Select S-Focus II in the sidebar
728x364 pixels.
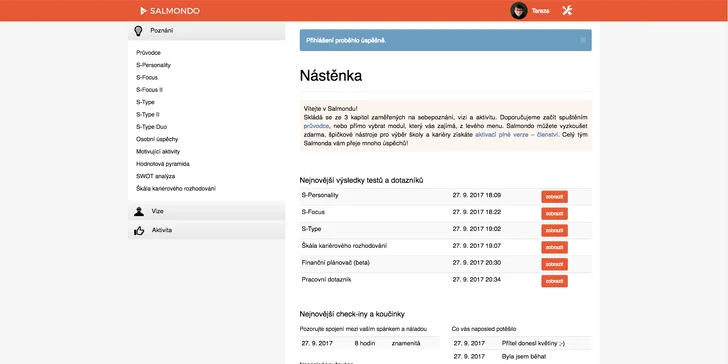[x=149, y=90]
